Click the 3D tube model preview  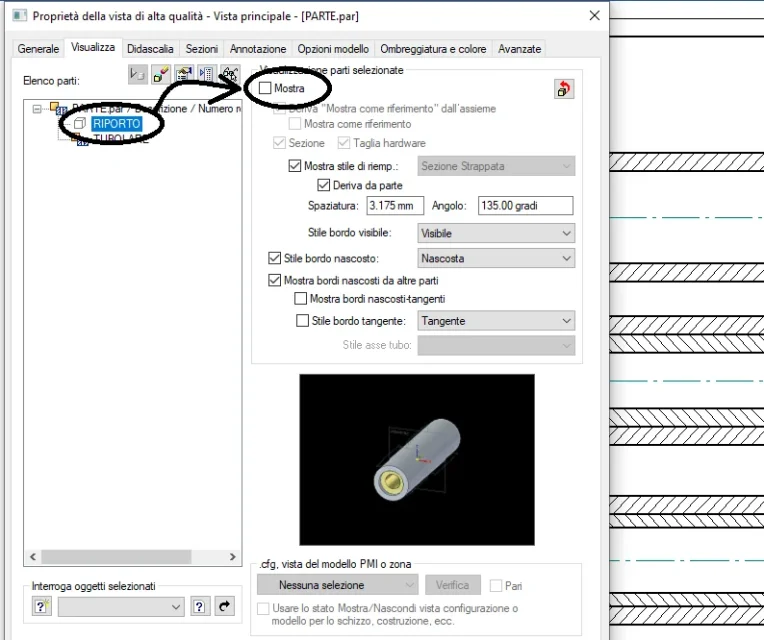[417, 460]
